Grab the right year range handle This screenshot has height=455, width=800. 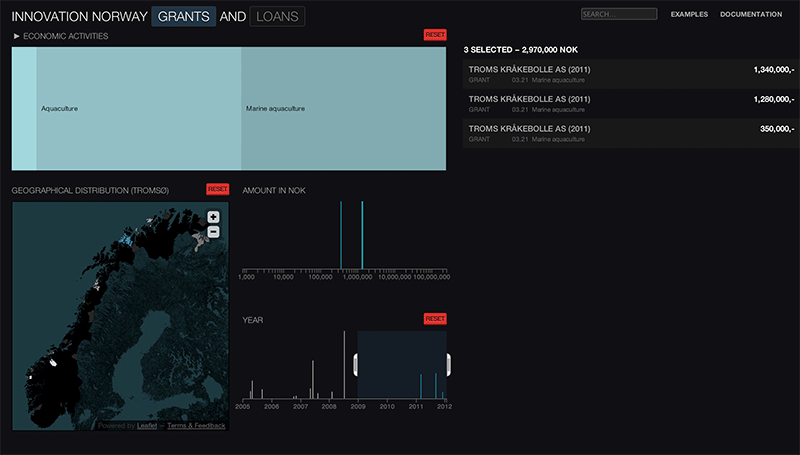click(x=448, y=365)
